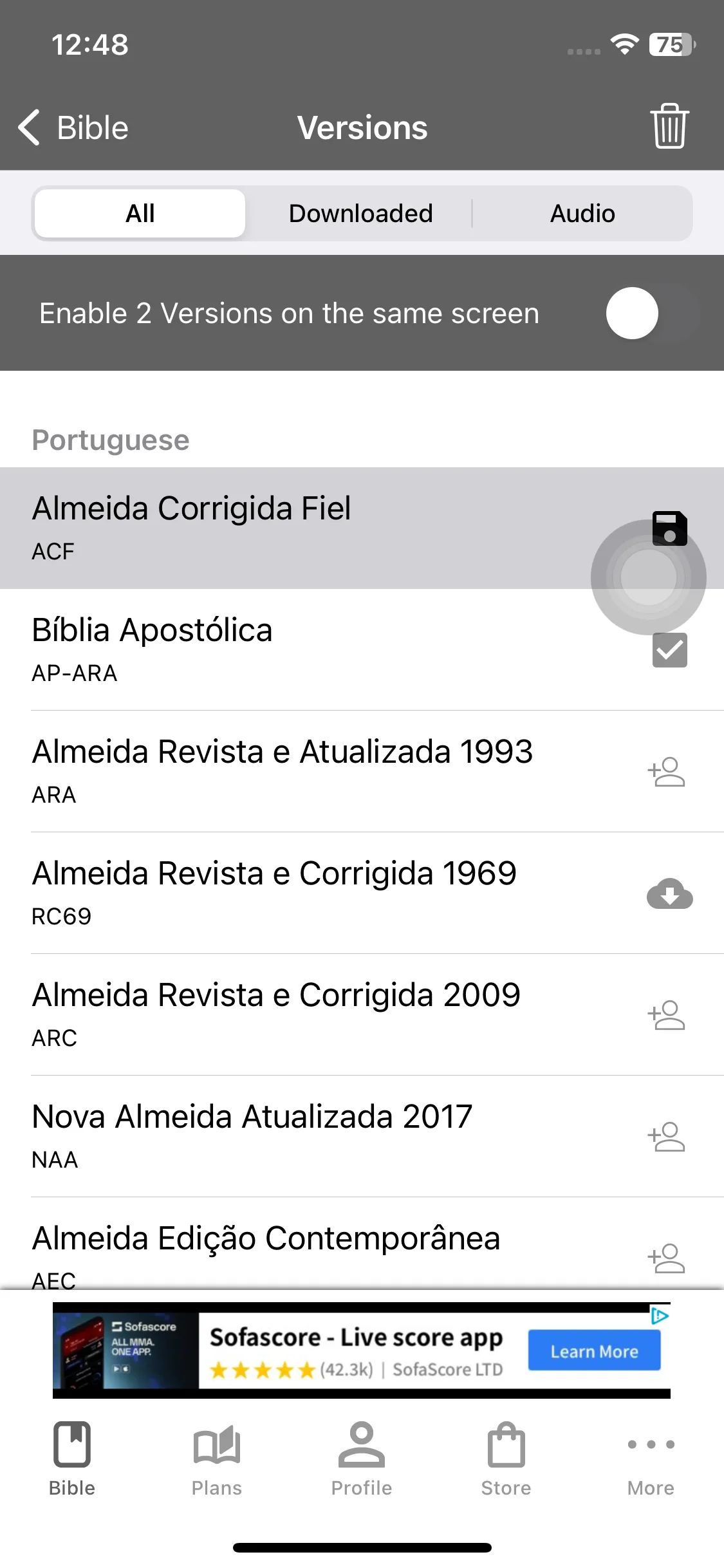Viewport: 724px width, 1568px height.
Task: Tap add-user icon for Almeida Edição Contemporânea
Action: pyautogui.click(x=667, y=1258)
